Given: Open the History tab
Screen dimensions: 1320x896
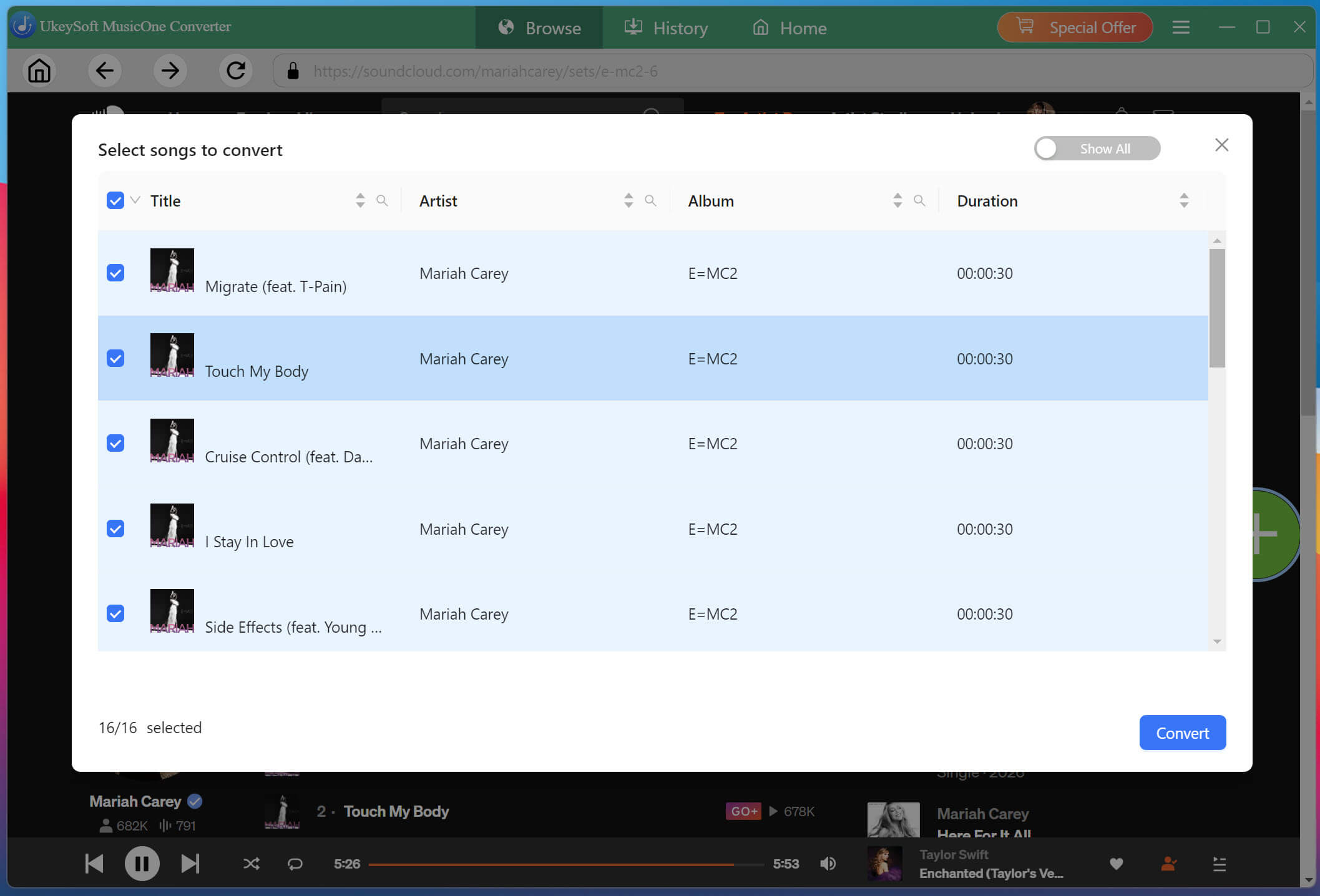Looking at the screenshot, I should pyautogui.click(x=666, y=27).
